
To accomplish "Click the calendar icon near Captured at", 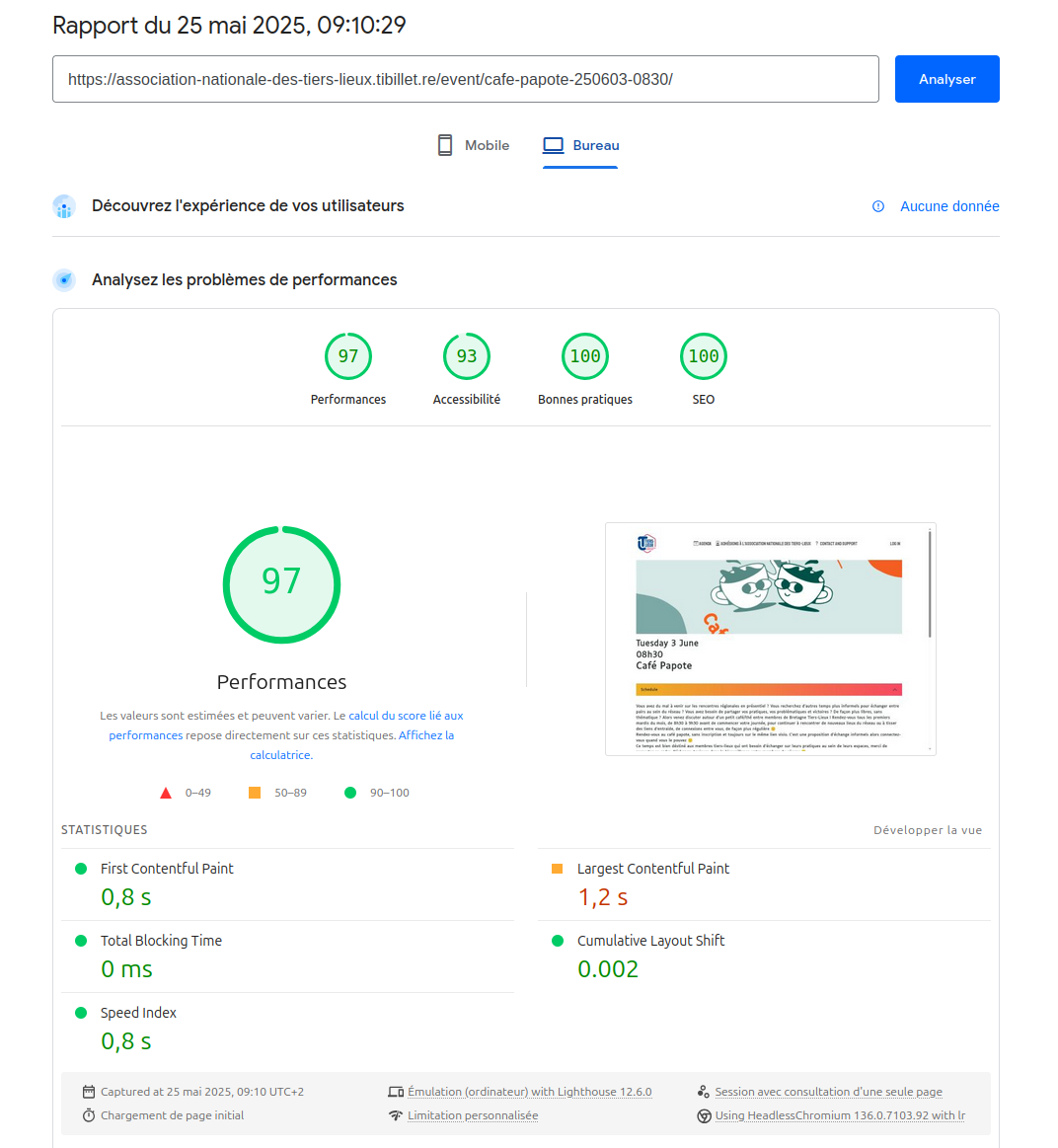I will click(89, 1092).
